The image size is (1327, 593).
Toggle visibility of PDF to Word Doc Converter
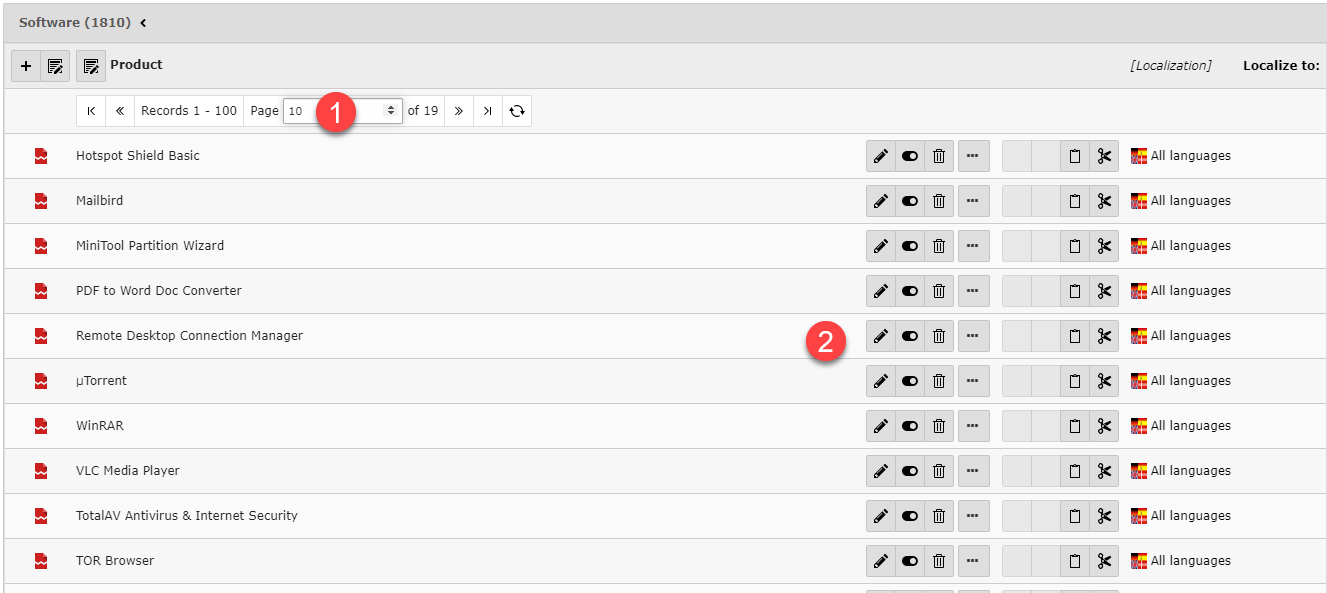pyautogui.click(x=910, y=291)
